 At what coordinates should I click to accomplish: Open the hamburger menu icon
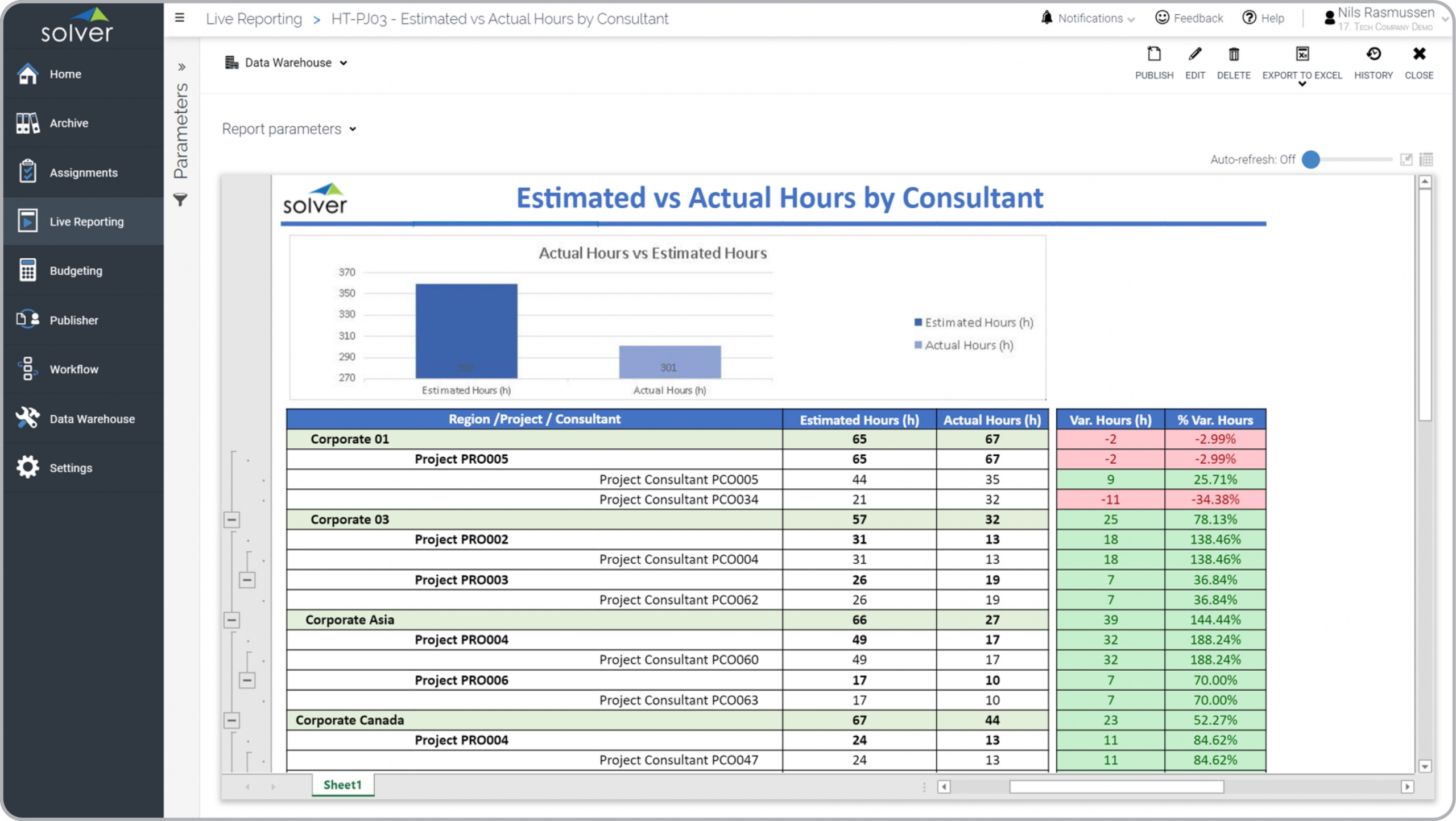[180, 18]
